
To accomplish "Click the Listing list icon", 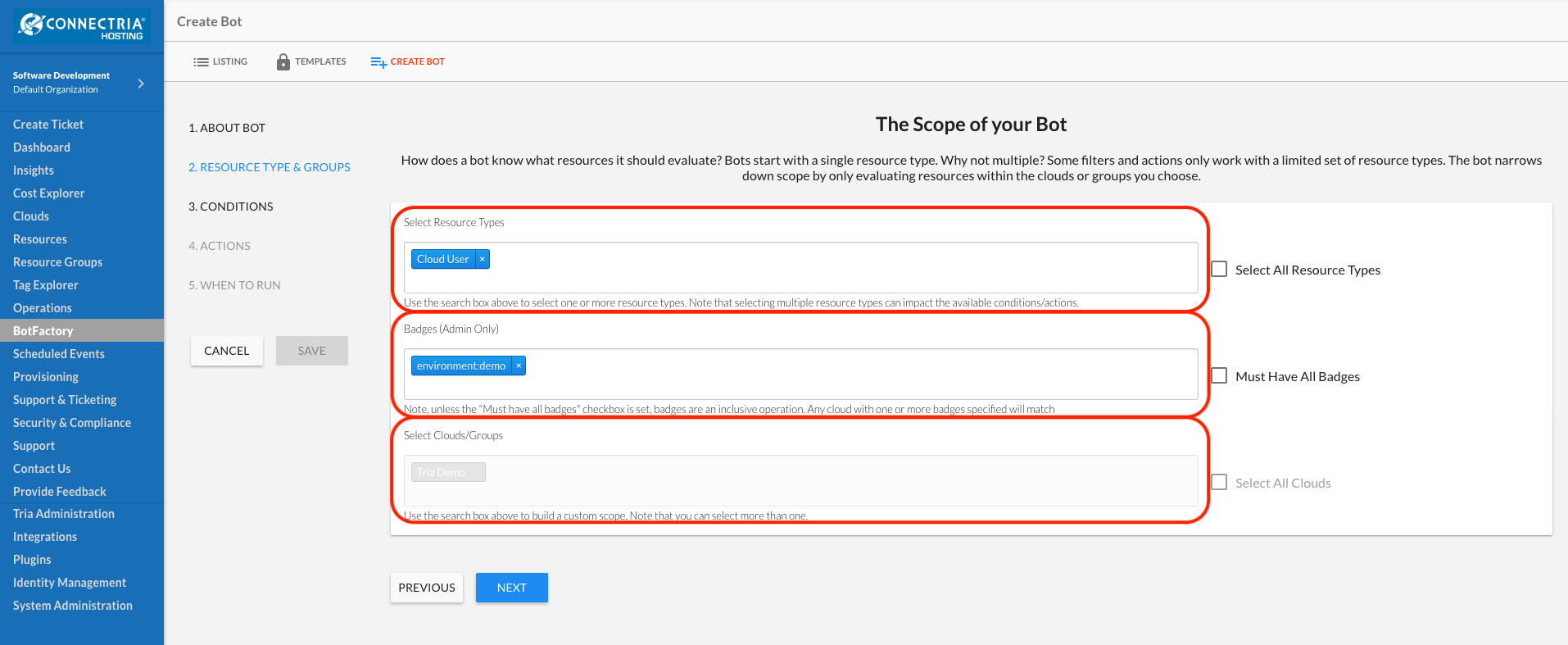I will pos(201,62).
